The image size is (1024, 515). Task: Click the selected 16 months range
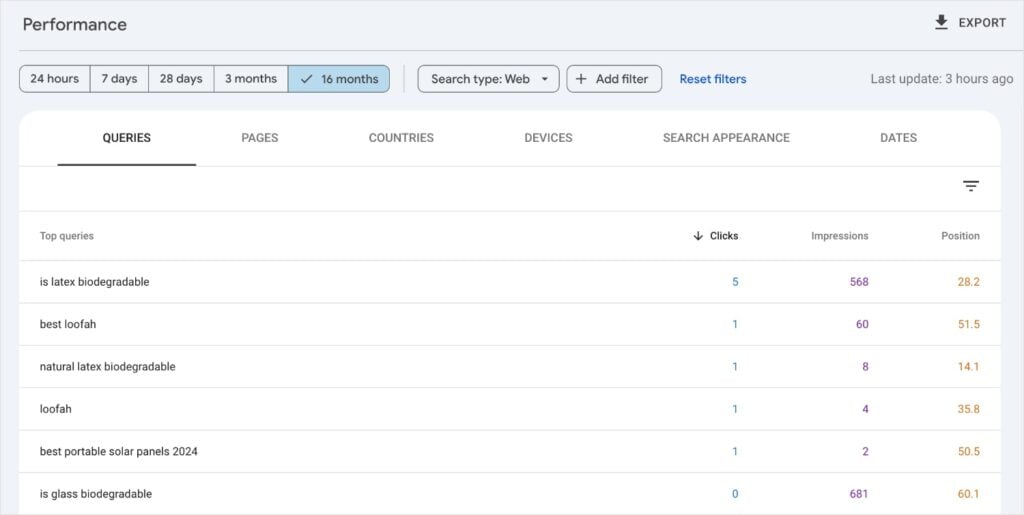click(x=339, y=79)
